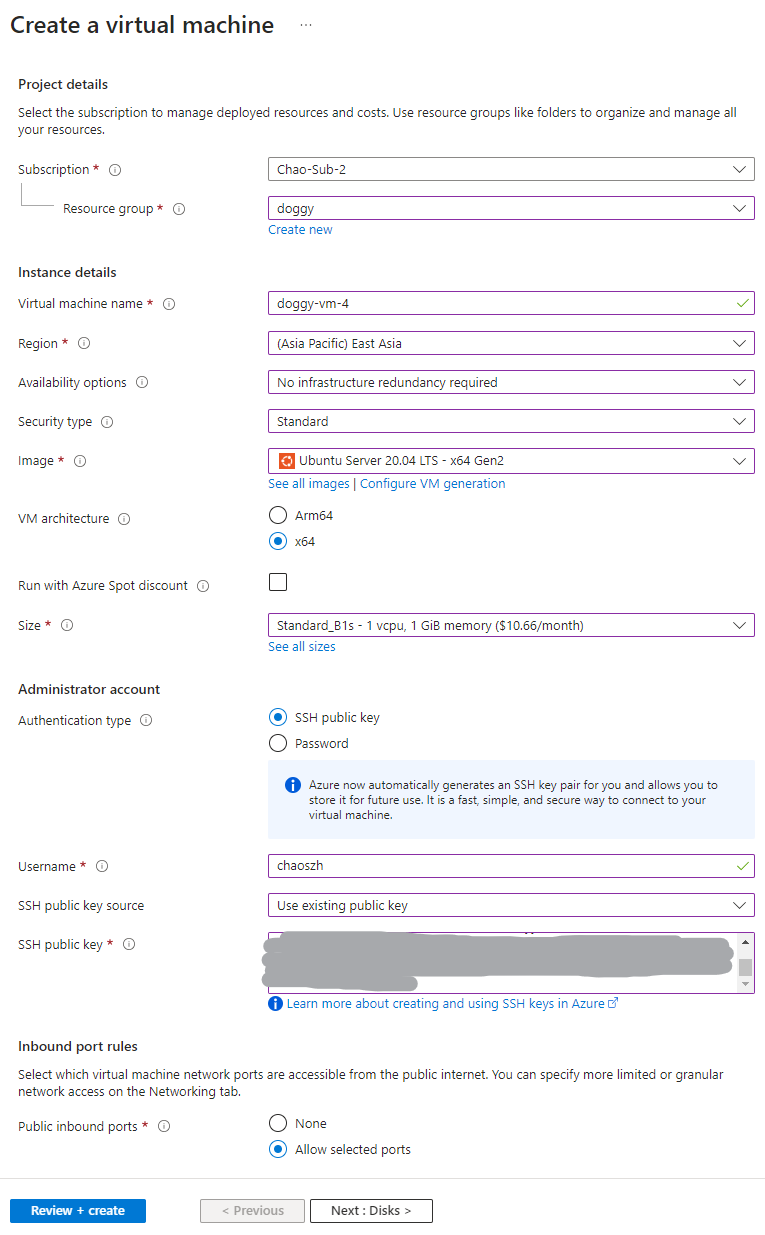Enable Run with Azure Spot discount
Viewport: 765px width, 1235px height.
pos(277,581)
